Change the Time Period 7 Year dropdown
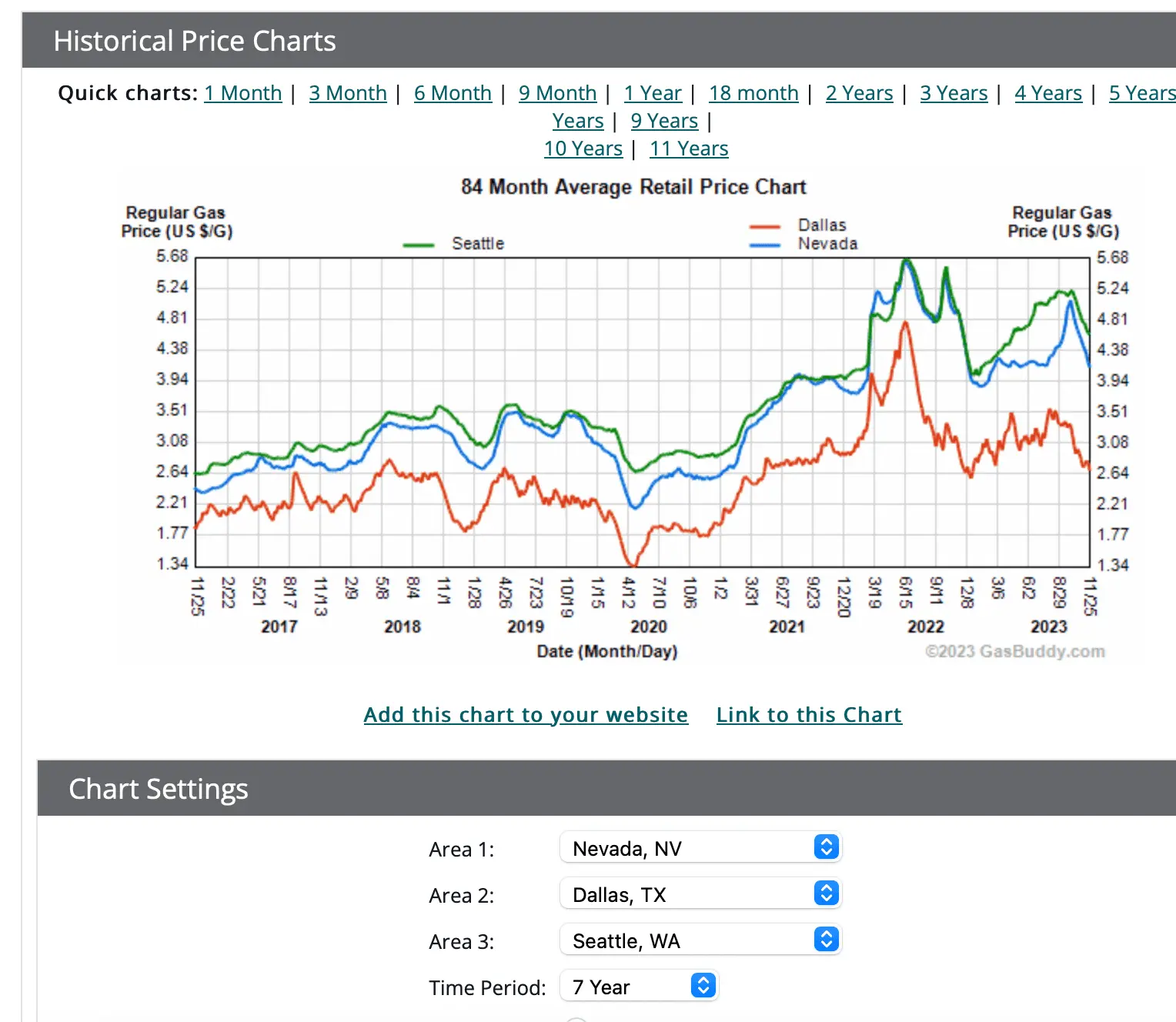The height and width of the screenshot is (1022, 1176). [x=639, y=987]
